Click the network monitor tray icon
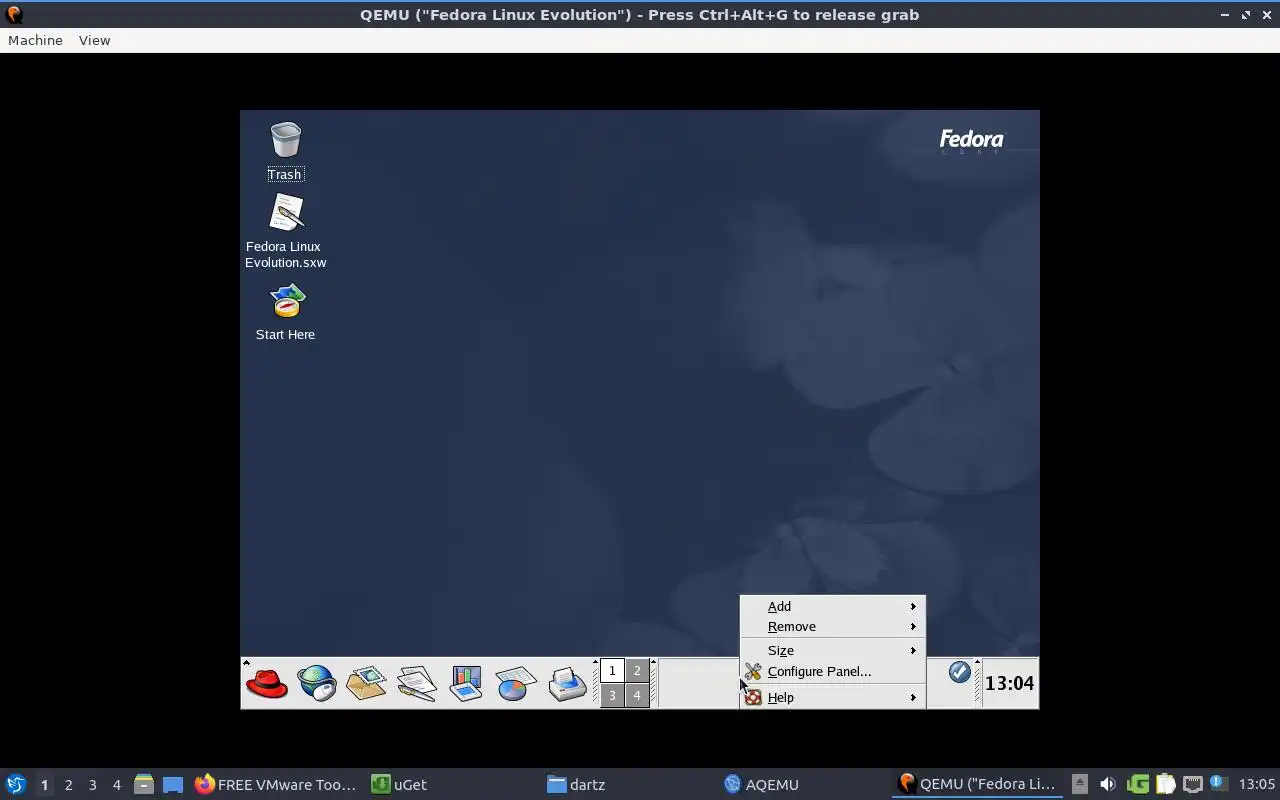This screenshot has width=1280, height=800. click(x=1192, y=784)
